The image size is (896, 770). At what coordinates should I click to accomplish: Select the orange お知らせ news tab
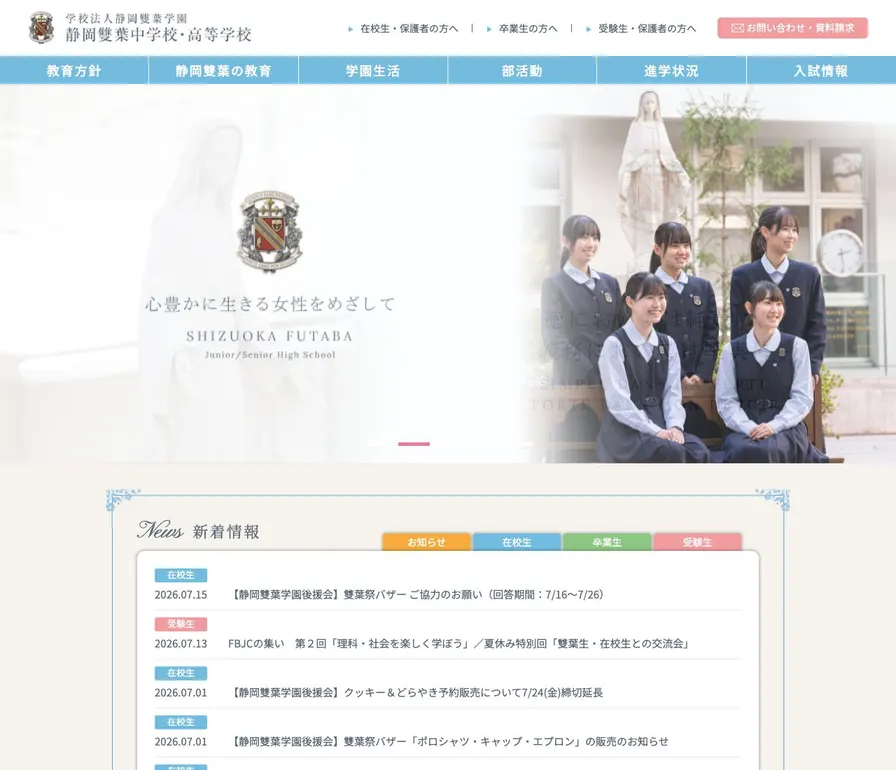click(426, 542)
